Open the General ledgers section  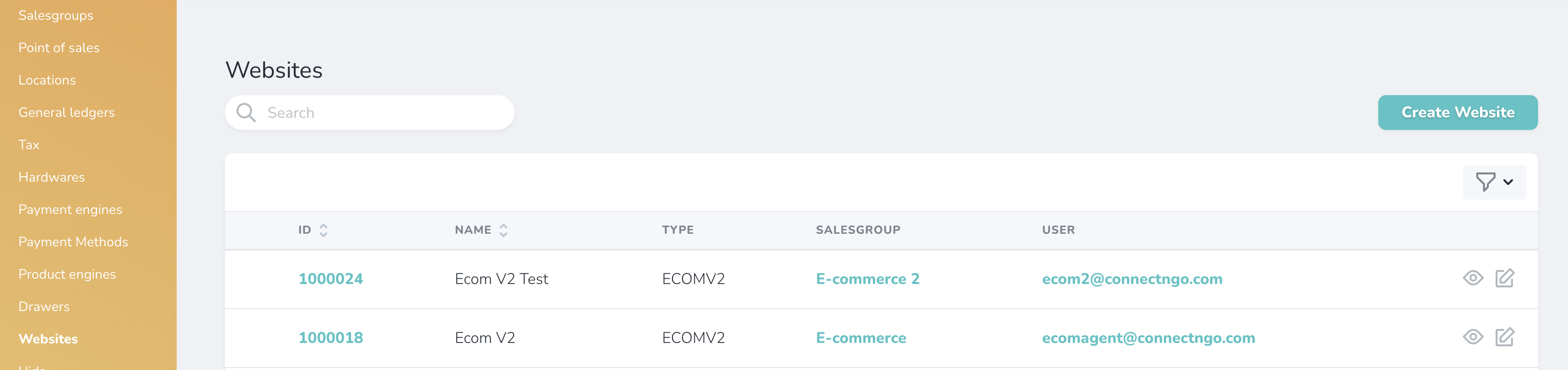click(66, 113)
